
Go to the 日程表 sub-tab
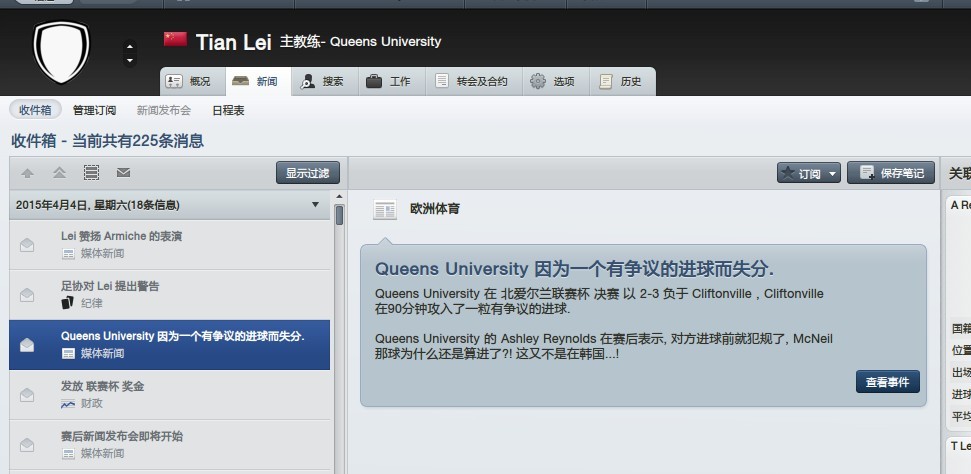click(228, 110)
